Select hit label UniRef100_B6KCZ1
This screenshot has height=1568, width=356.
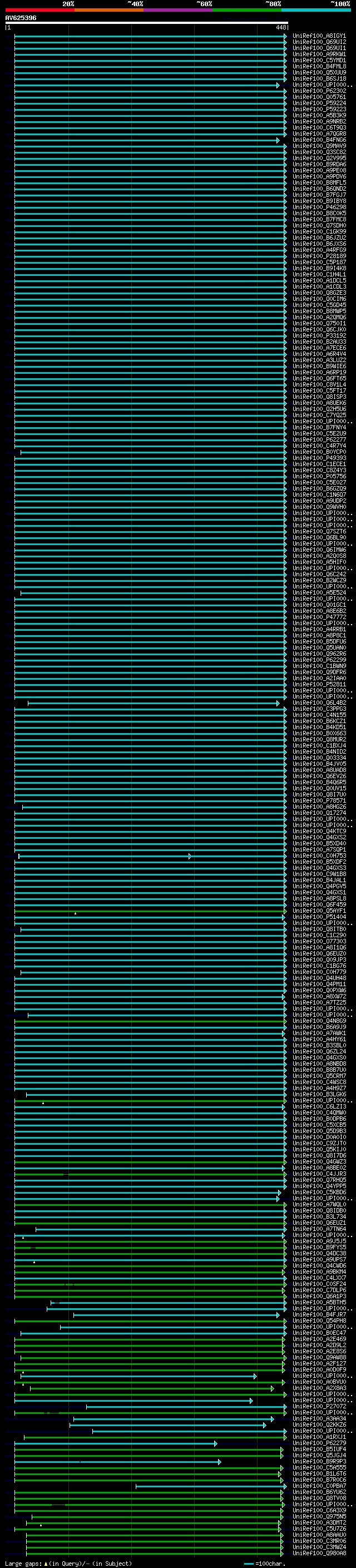(319, 721)
